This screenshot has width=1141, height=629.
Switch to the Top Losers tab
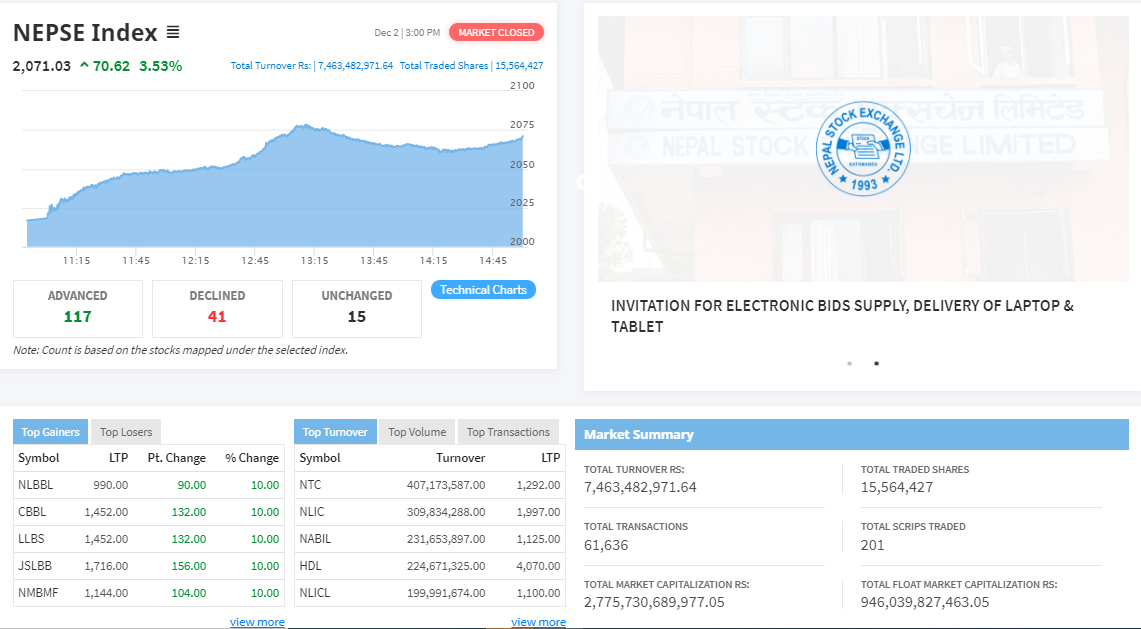click(126, 432)
